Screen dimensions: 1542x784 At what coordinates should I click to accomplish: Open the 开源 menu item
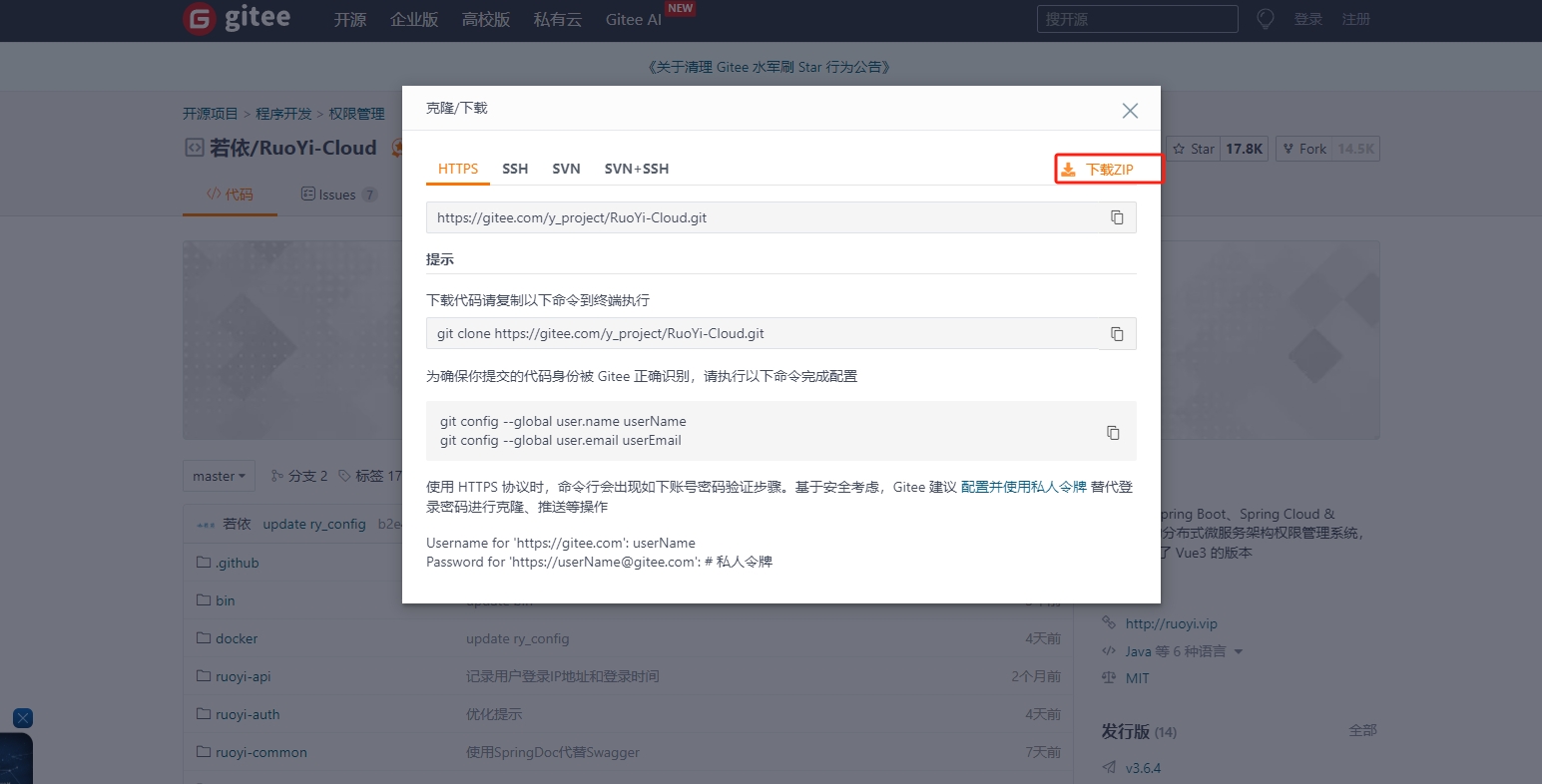pyautogui.click(x=350, y=20)
